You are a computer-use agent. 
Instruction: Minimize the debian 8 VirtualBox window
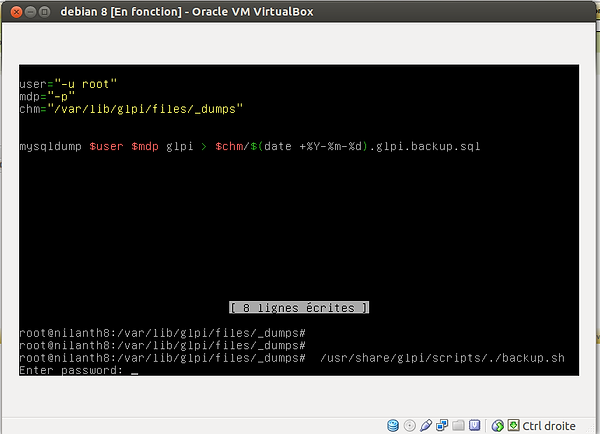pyautogui.click(x=30, y=12)
